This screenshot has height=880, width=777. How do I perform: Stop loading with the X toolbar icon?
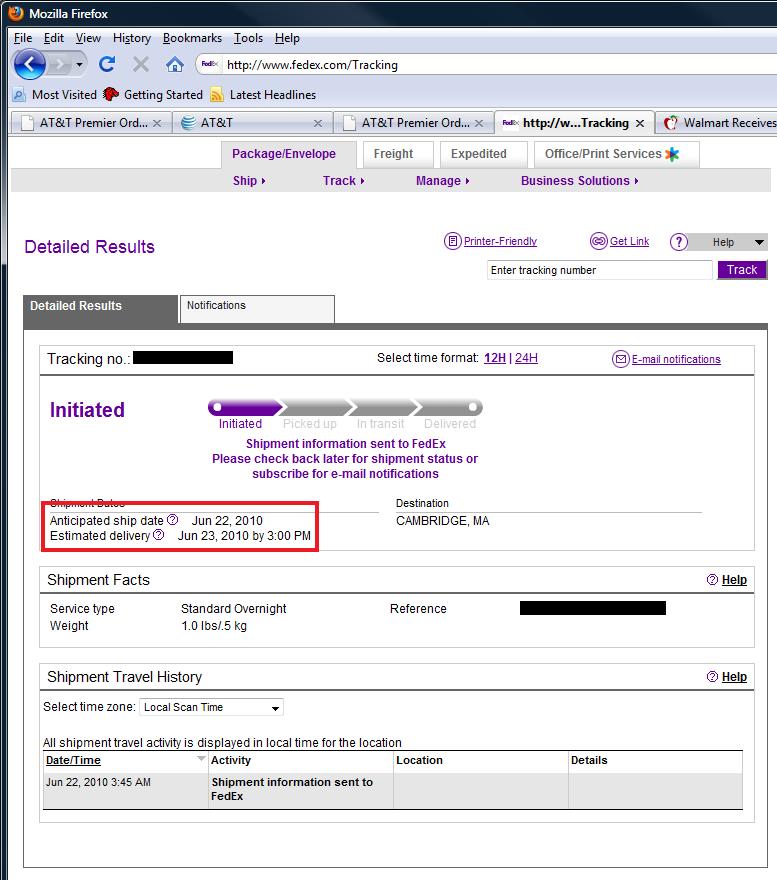tap(140, 65)
